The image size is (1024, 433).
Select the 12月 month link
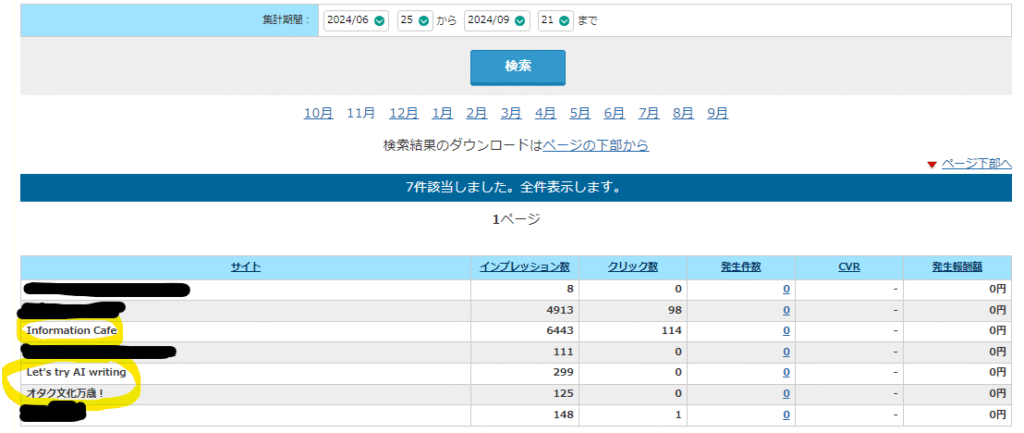point(404,113)
